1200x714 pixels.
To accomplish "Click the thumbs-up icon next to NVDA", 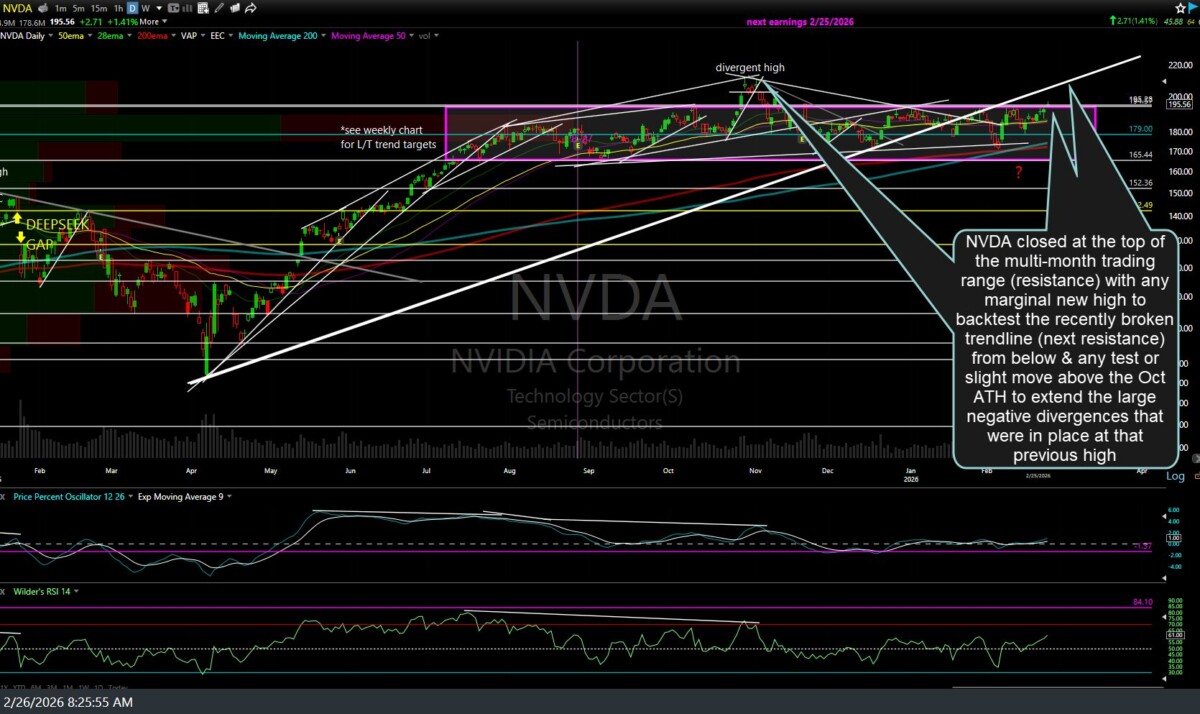I will coord(43,8).
